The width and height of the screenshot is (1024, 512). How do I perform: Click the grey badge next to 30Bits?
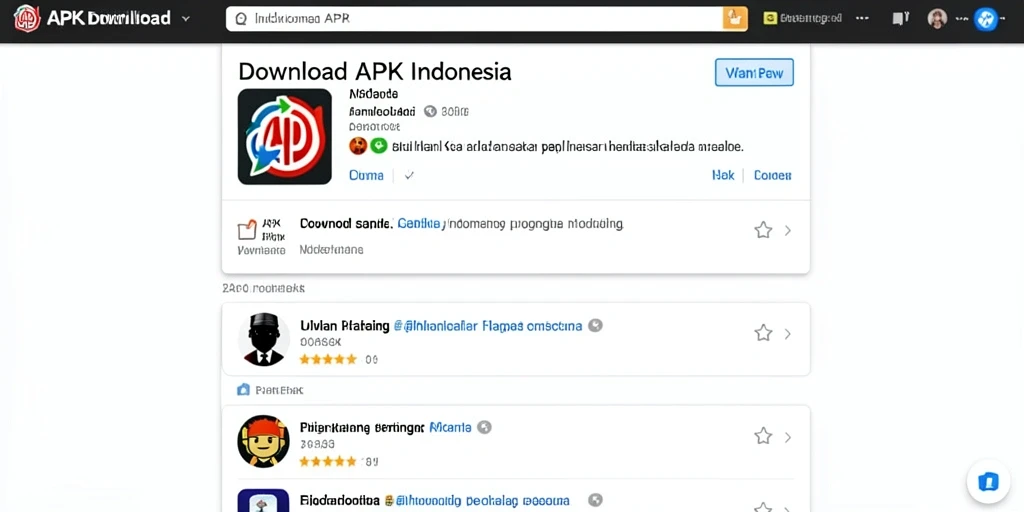pyautogui.click(x=430, y=111)
